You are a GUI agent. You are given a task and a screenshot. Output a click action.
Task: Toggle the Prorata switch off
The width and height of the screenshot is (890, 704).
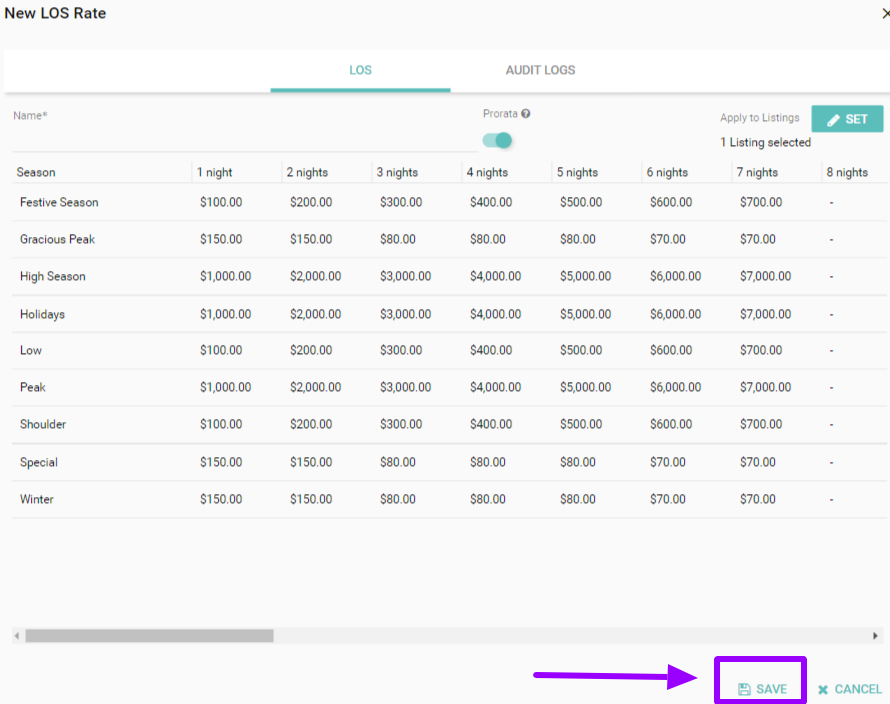(498, 141)
